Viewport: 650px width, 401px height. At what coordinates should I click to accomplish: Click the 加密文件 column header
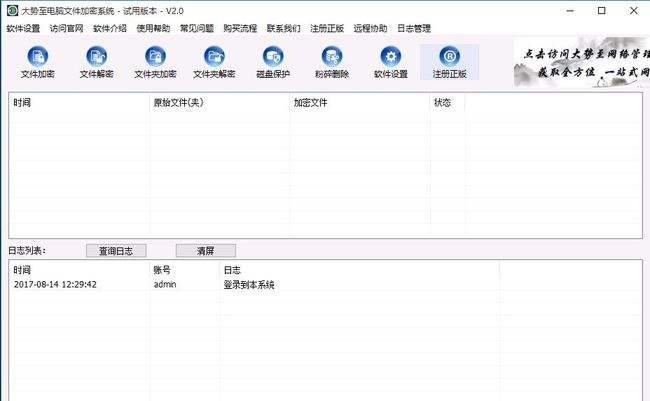click(360, 102)
